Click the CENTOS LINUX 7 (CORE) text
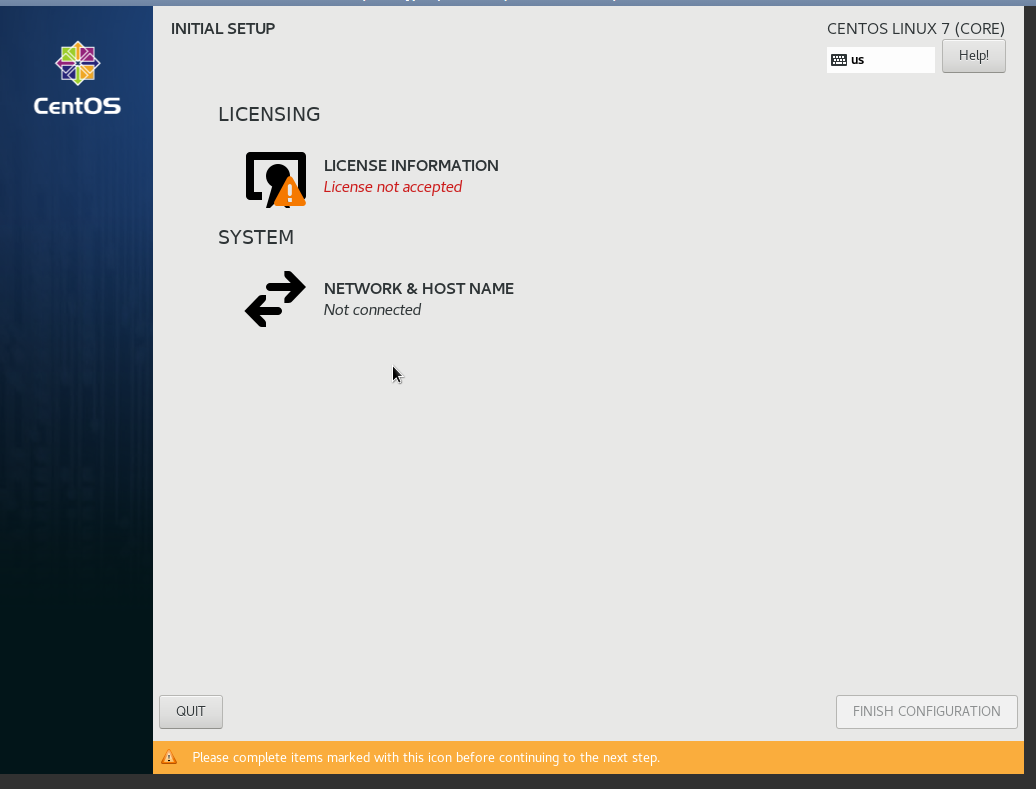 point(916,28)
